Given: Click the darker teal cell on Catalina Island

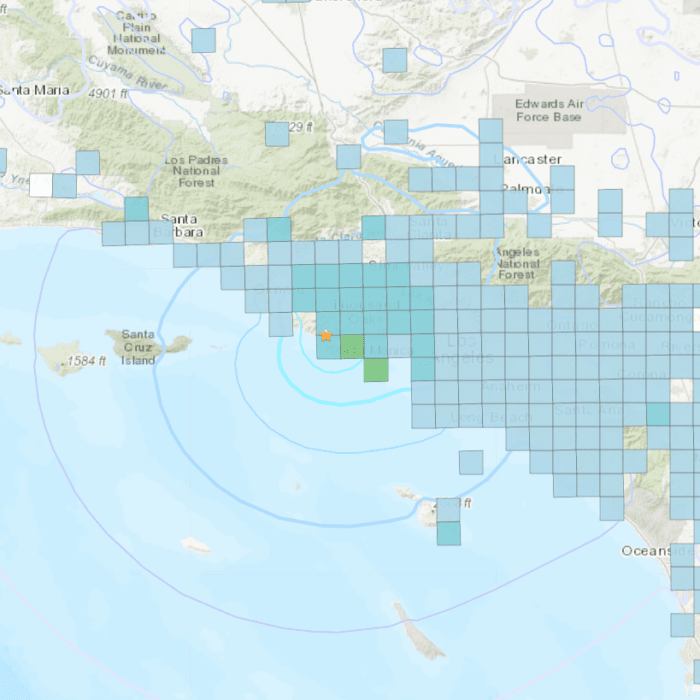Looking at the screenshot, I should (x=449, y=533).
